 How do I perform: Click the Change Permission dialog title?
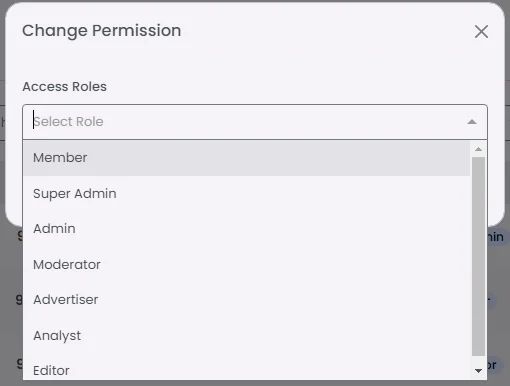click(x=102, y=31)
